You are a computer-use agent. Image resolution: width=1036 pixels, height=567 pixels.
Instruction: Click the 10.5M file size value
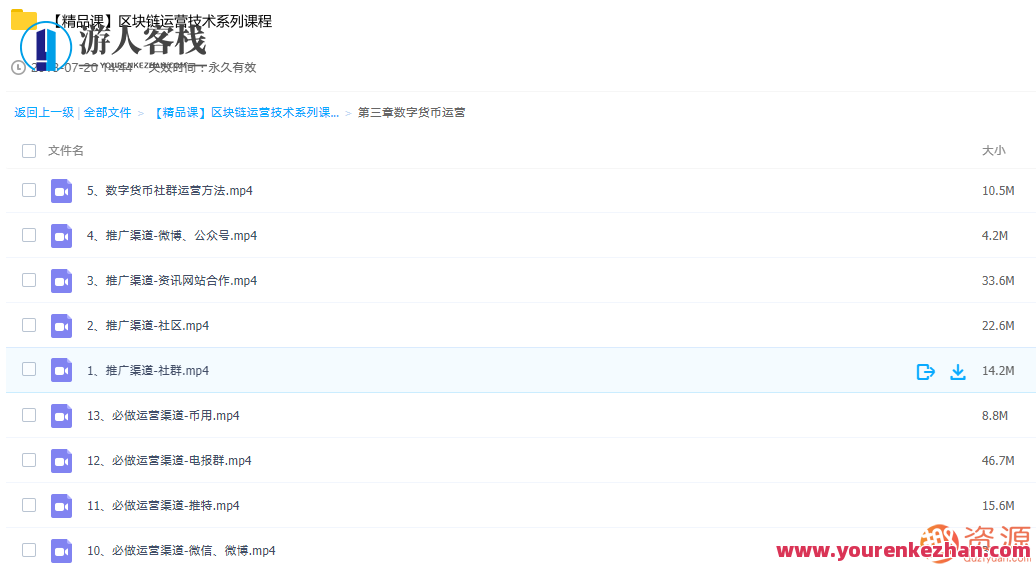998,190
